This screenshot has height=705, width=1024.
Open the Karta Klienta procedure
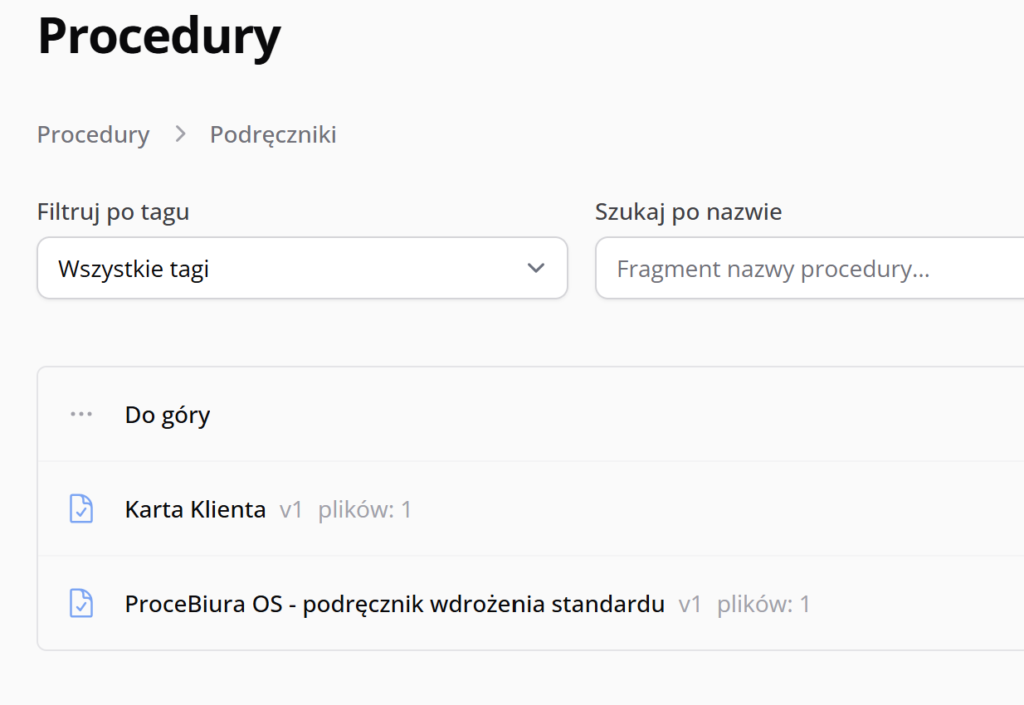(195, 509)
